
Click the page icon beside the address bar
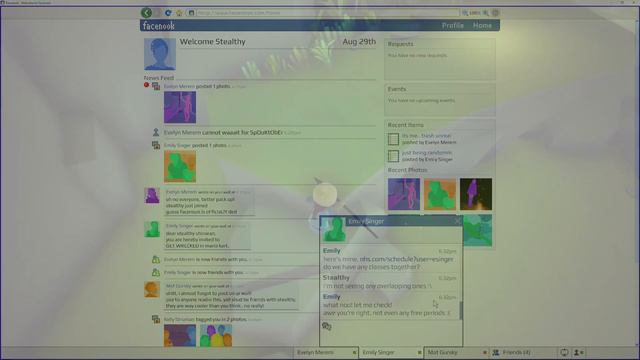pyautogui.click(x=191, y=13)
